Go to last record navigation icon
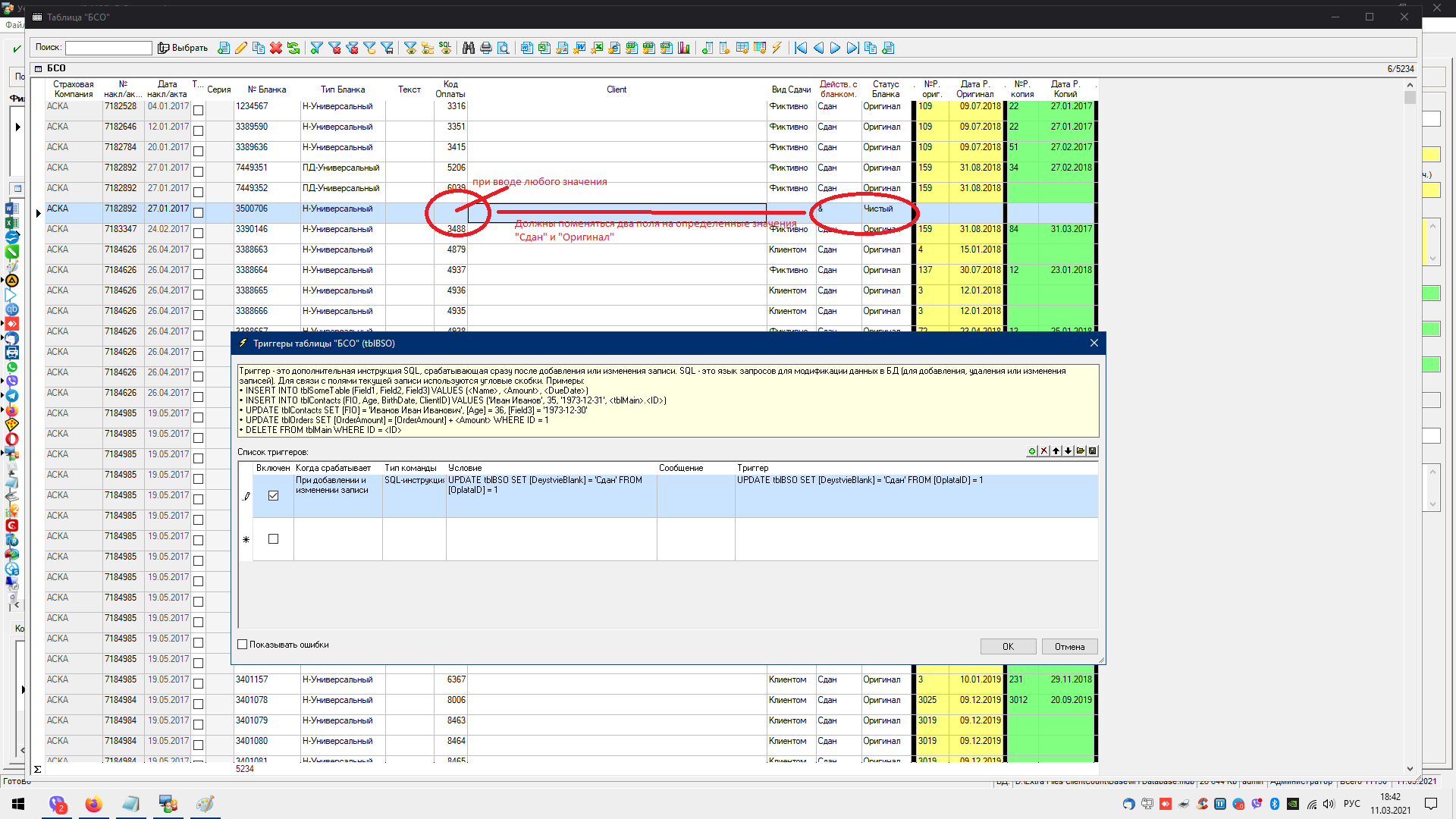 click(852, 48)
